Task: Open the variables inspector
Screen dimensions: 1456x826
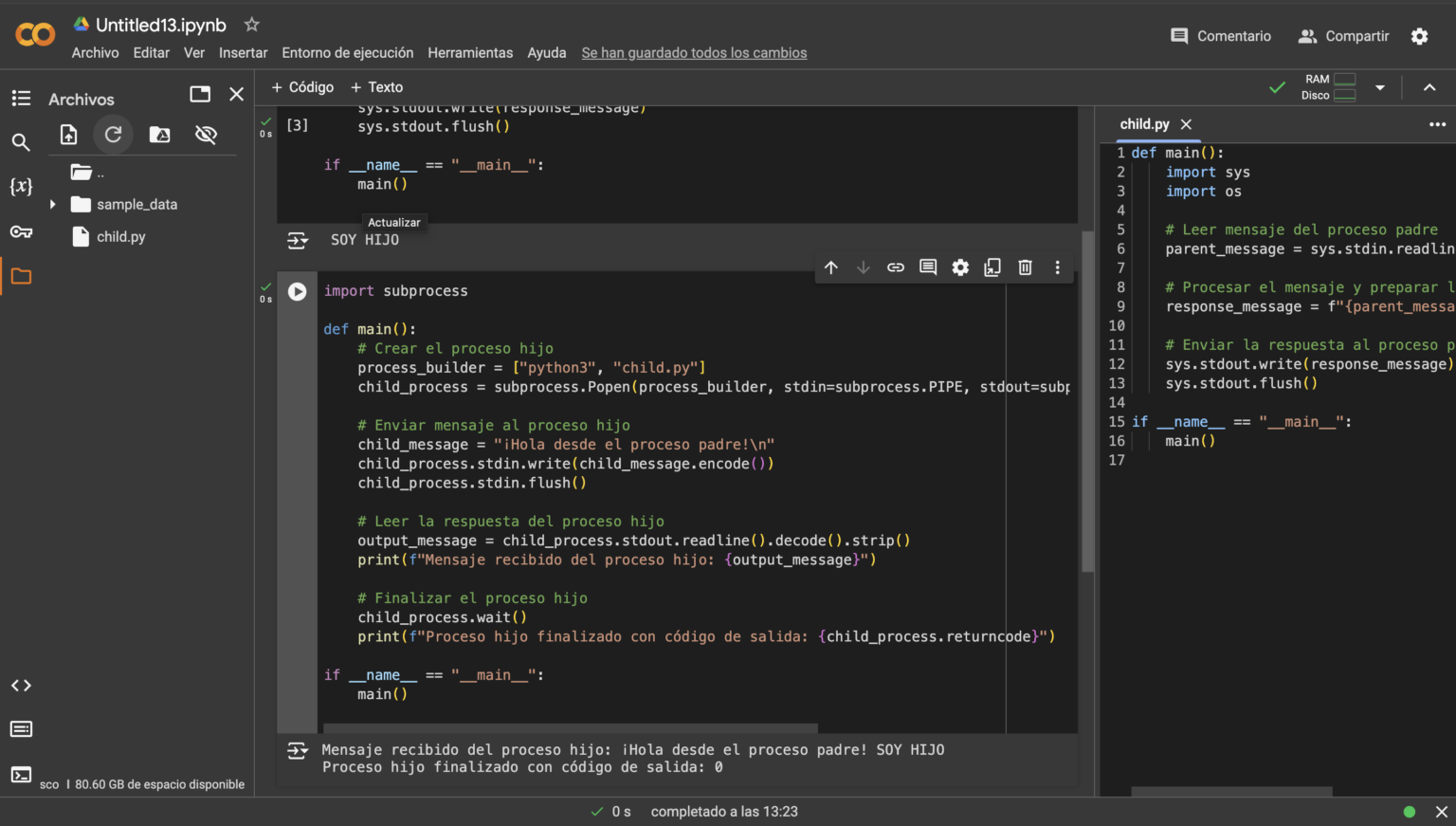Action: tap(21, 186)
